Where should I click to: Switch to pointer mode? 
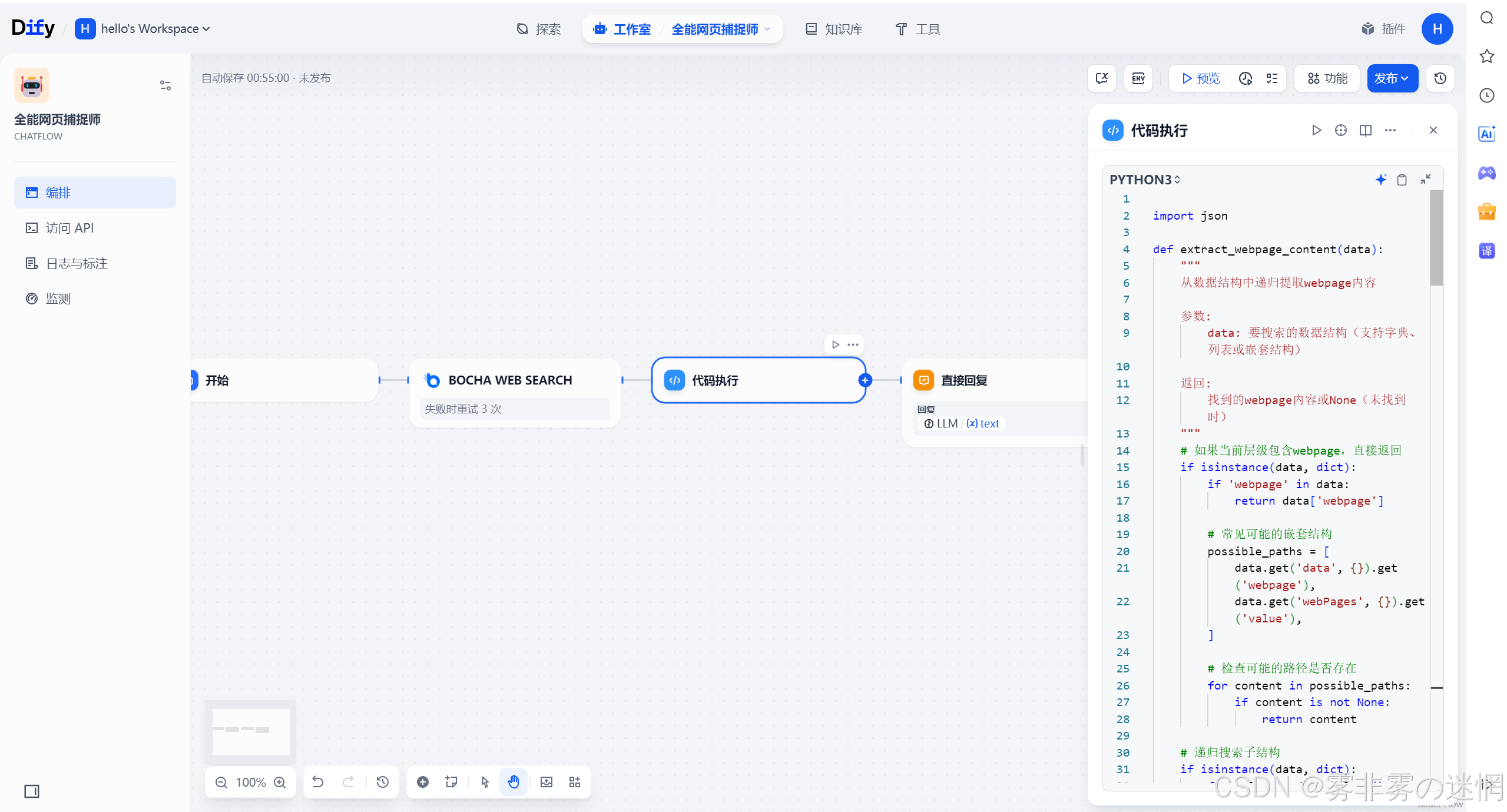(485, 782)
